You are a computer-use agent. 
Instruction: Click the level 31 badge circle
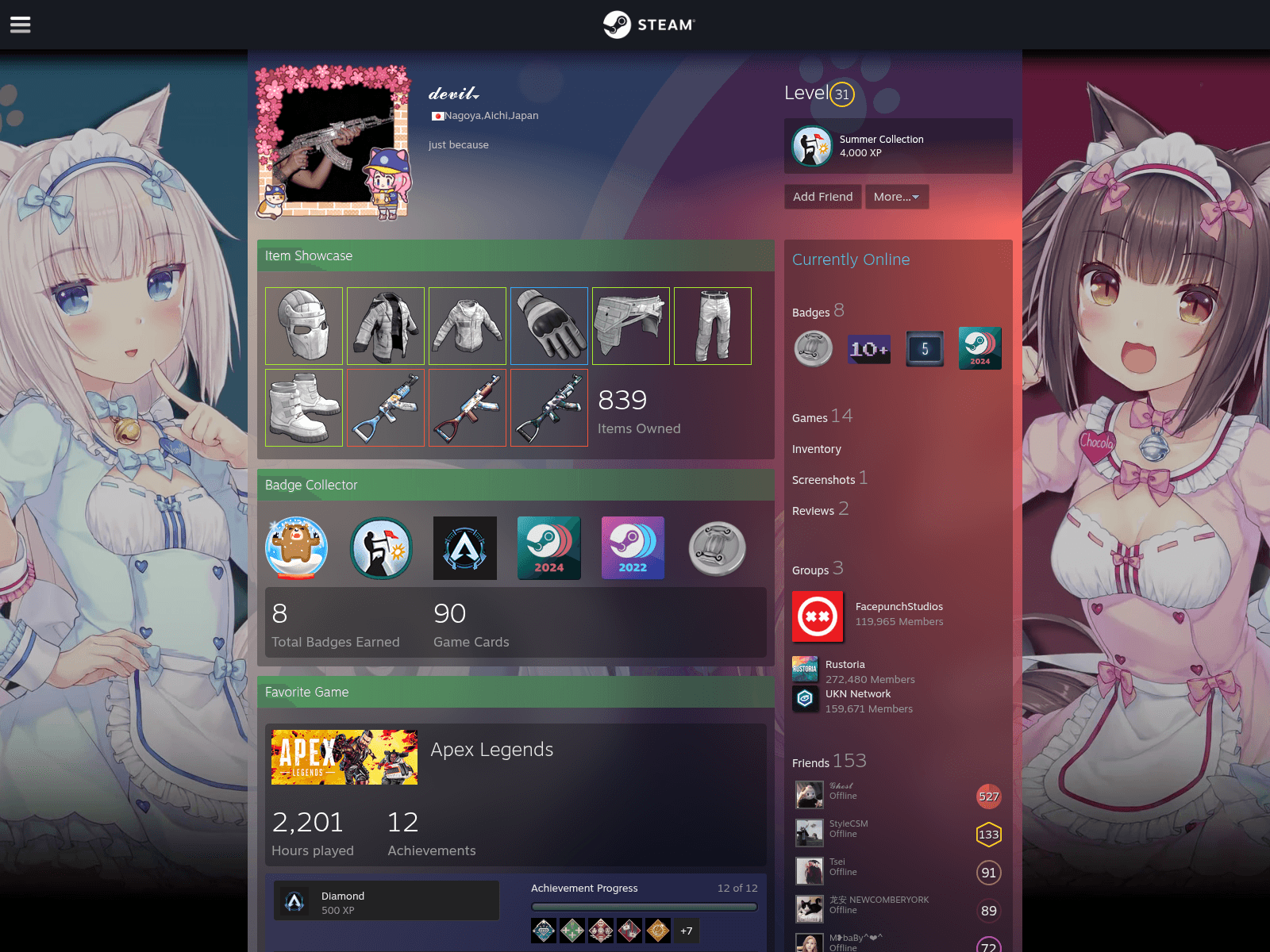click(x=842, y=94)
